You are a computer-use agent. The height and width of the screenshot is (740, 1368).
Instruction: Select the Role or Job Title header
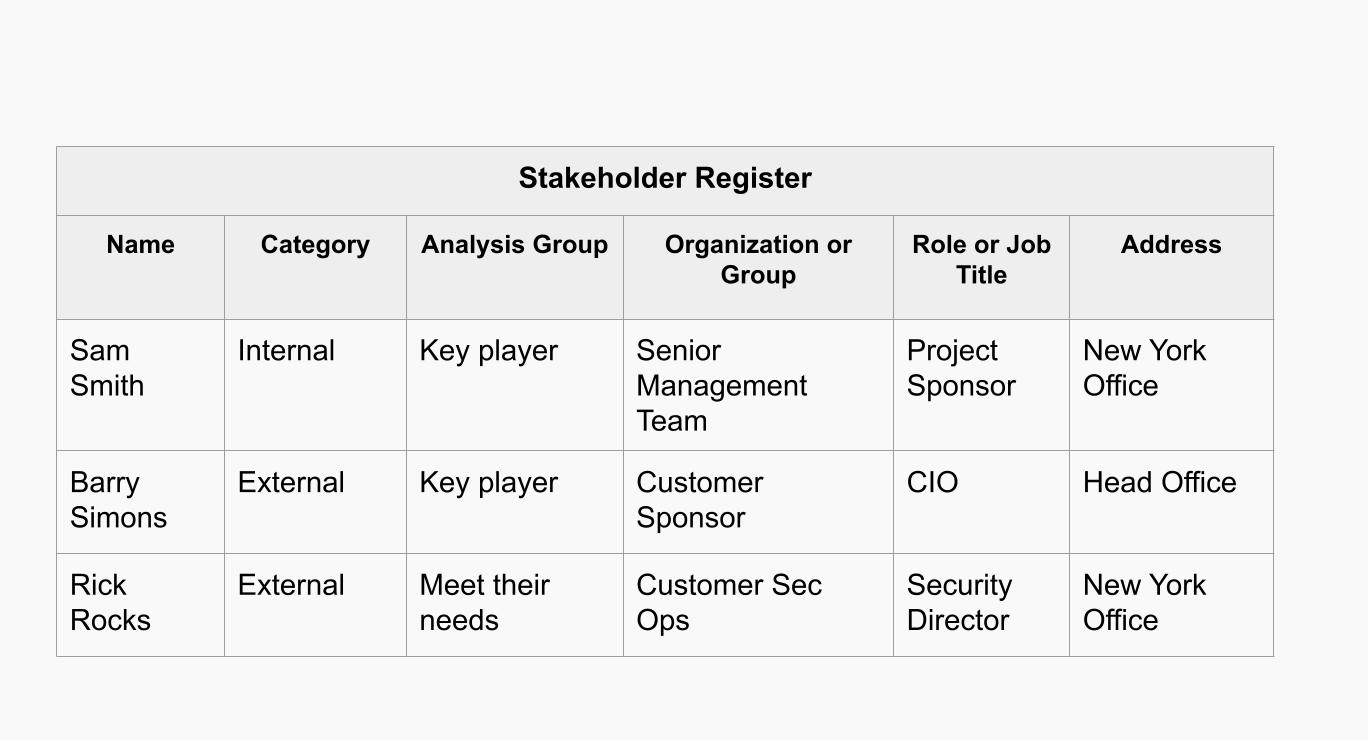[981, 260]
